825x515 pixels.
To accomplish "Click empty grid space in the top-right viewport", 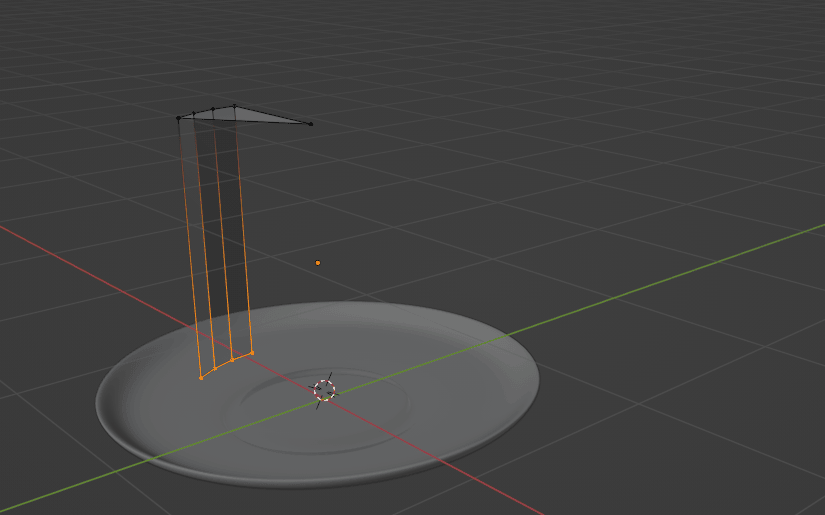I will click(700, 80).
